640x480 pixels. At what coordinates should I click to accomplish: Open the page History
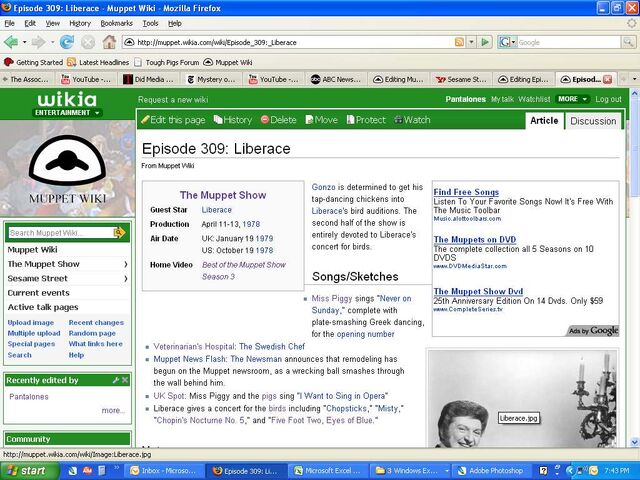[x=233, y=120]
